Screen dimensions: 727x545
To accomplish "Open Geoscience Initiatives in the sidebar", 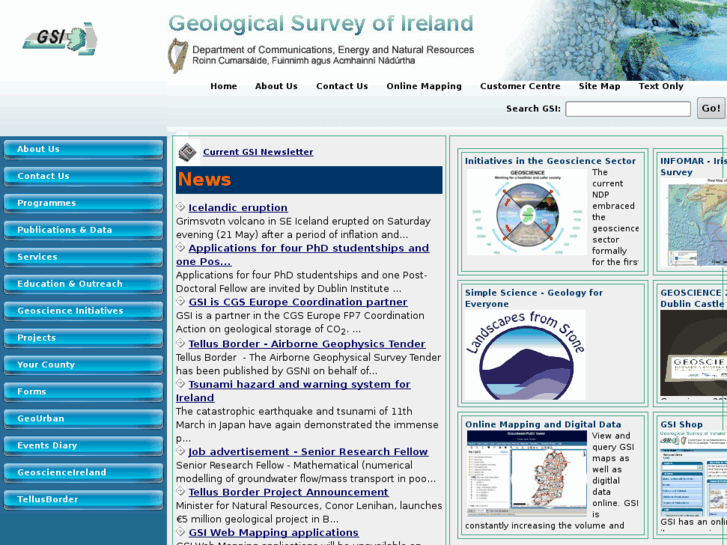I will click(x=83, y=311).
